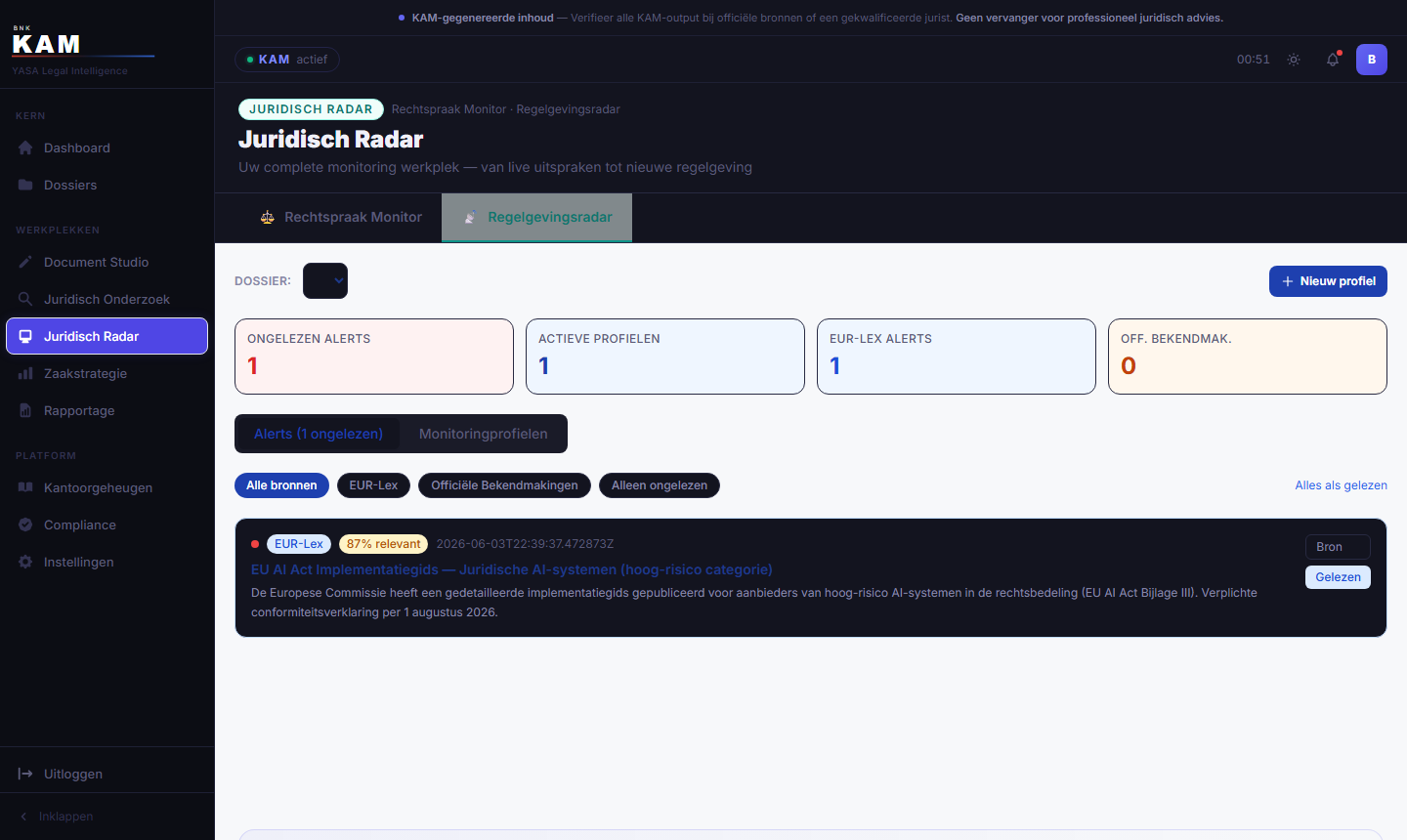1407x840 pixels.
Task: Filter by Officiële Bekendmakingen
Action: click(504, 485)
